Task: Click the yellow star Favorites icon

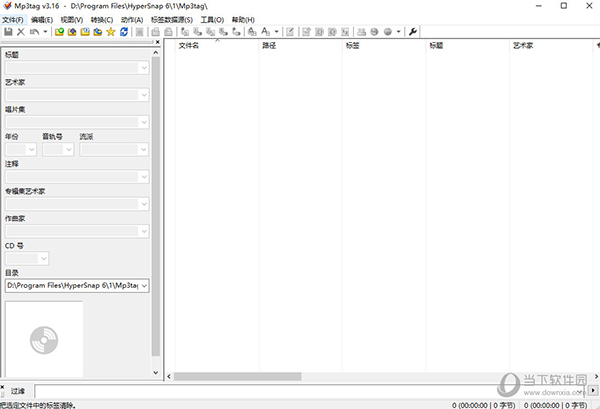Action: point(111,32)
